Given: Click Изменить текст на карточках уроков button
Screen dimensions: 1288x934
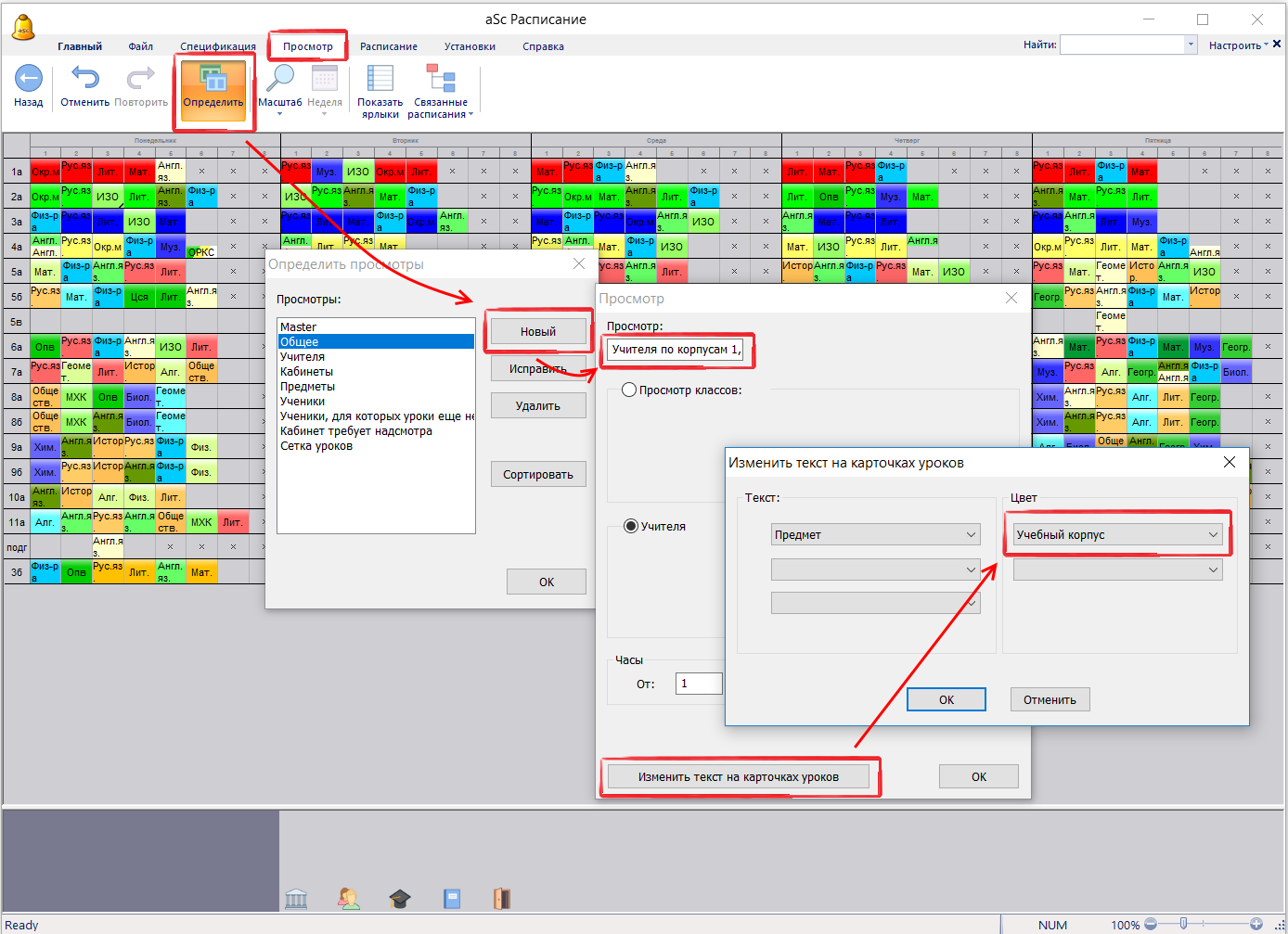Looking at the screenshot, I should click(738, 777).
